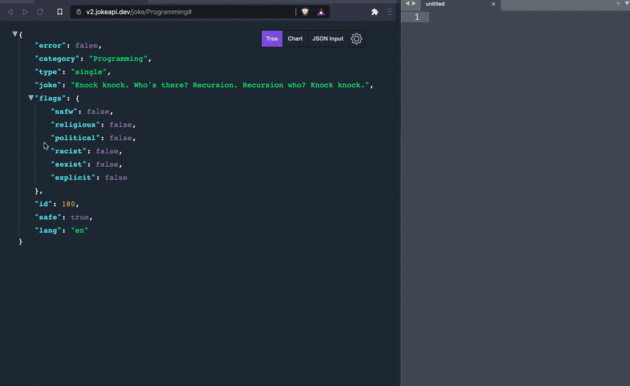This screenshot has width=630, height=386.
Task: Click the "type" key
Action: click(48, 72)
